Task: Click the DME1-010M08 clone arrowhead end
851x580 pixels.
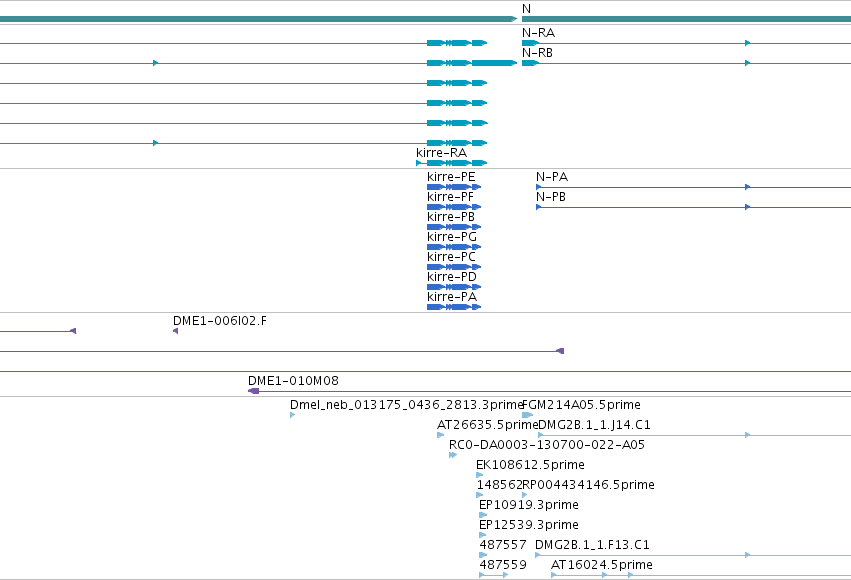Action: (x=253, y=391)
